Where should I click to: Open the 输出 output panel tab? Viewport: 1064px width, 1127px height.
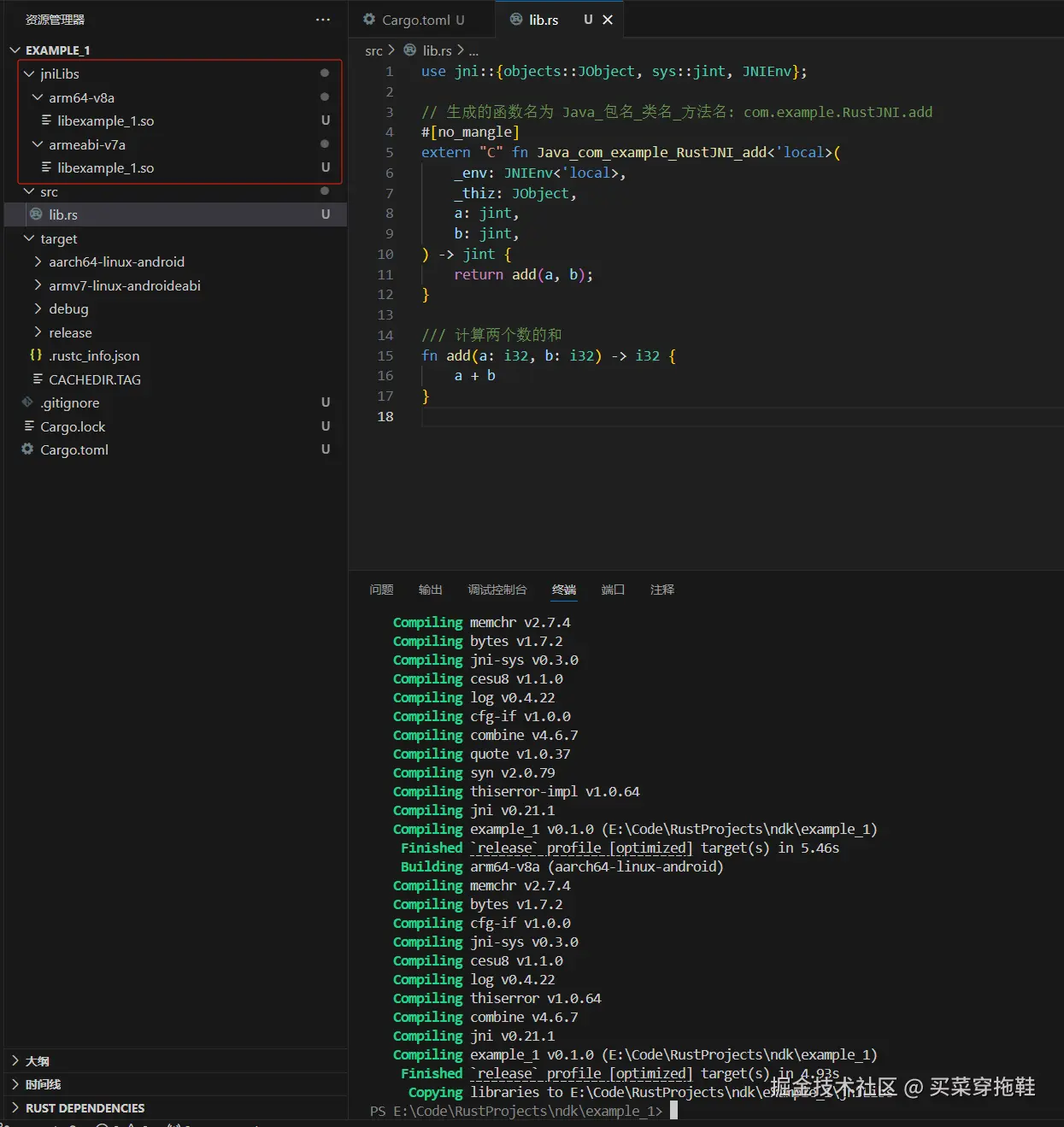click(430, 590)
